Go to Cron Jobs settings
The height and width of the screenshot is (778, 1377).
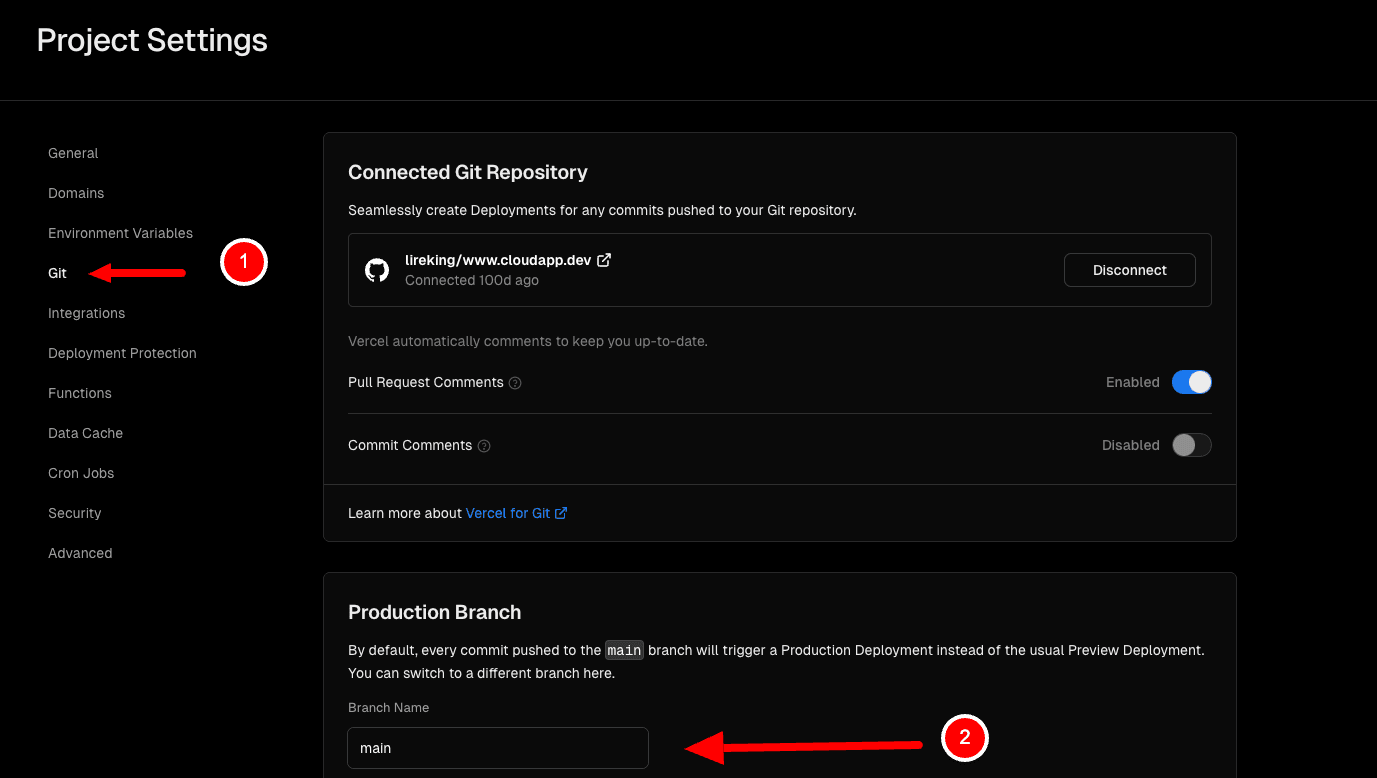tap(81, 473)
